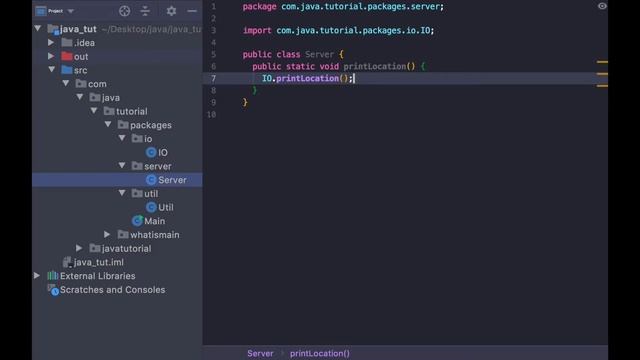Image resolution: width=640 pixels, height=360 pixels.
Task: Click the Scratches and Consoles icon
Action: [53, 290]
